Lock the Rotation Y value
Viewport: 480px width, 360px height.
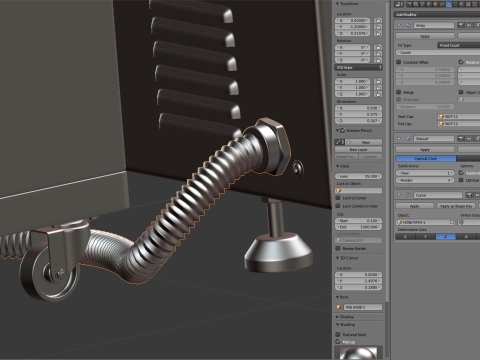378,54
